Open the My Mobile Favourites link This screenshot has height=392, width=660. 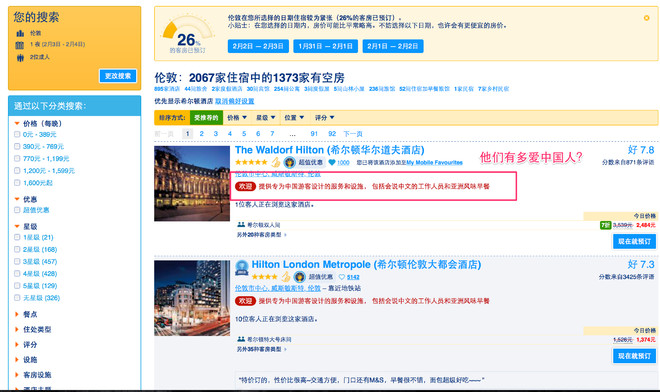434,163
